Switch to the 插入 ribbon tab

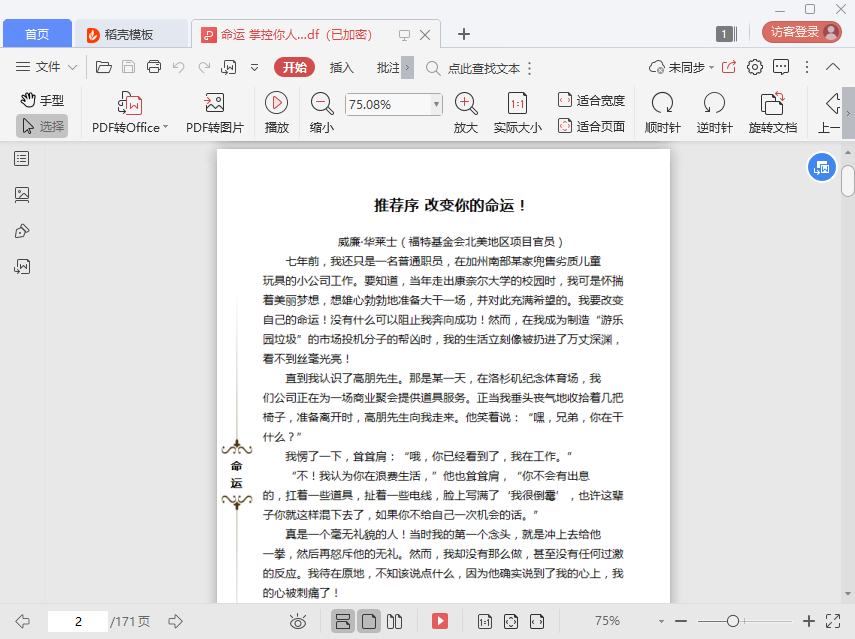coord(342,68)
